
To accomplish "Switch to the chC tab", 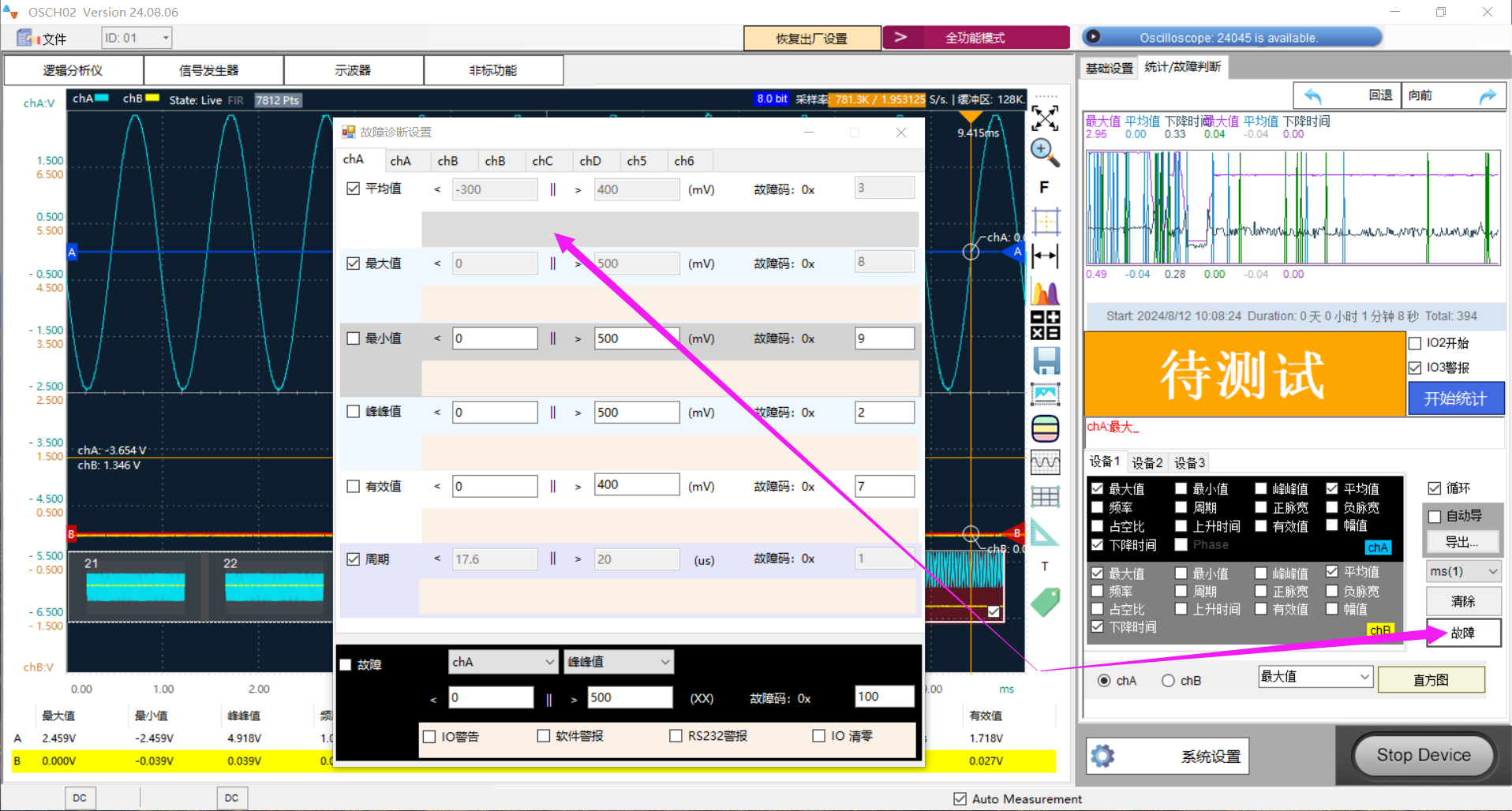I will [x=542, y=161].
